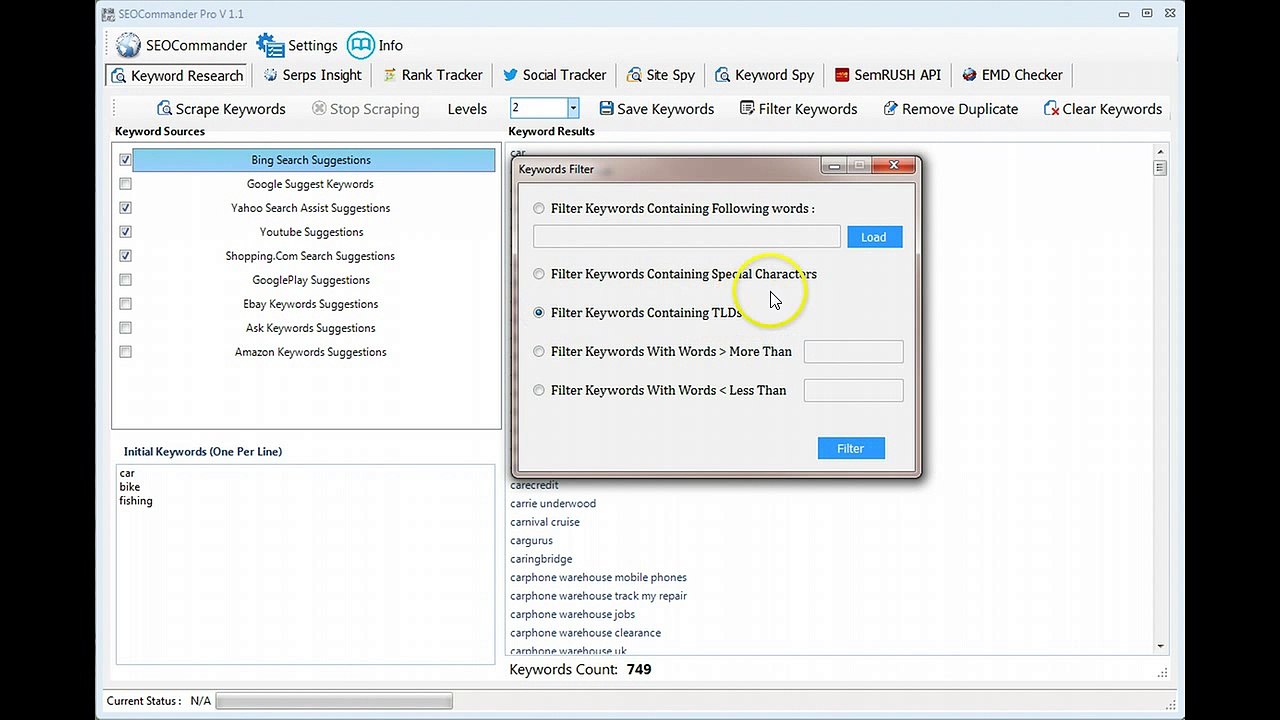The width and height of the screenshot is (1280, 720).
Task: Open the Levels dropdown arrow
Action: tap(573, 108)
